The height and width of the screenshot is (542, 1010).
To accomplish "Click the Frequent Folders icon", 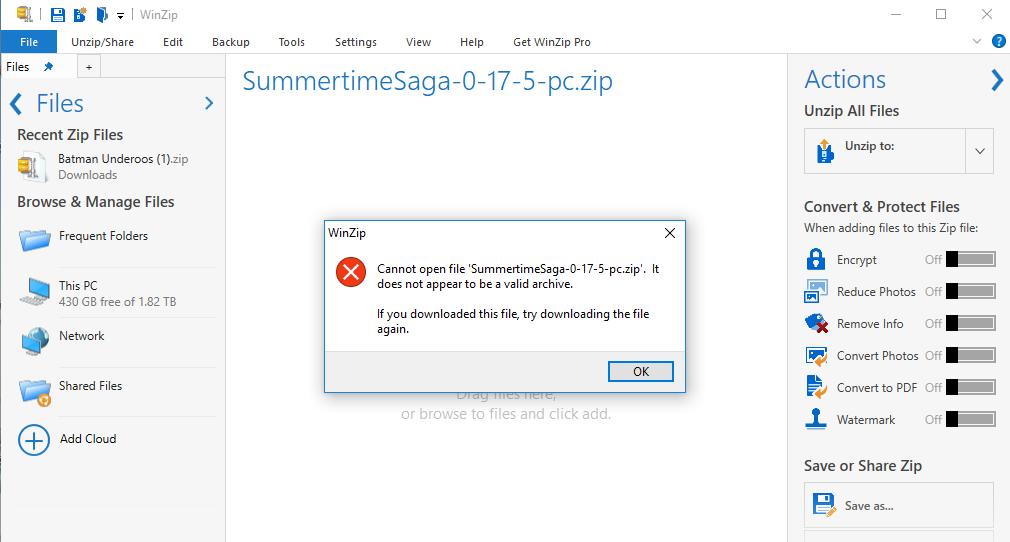I will (35, 239).
